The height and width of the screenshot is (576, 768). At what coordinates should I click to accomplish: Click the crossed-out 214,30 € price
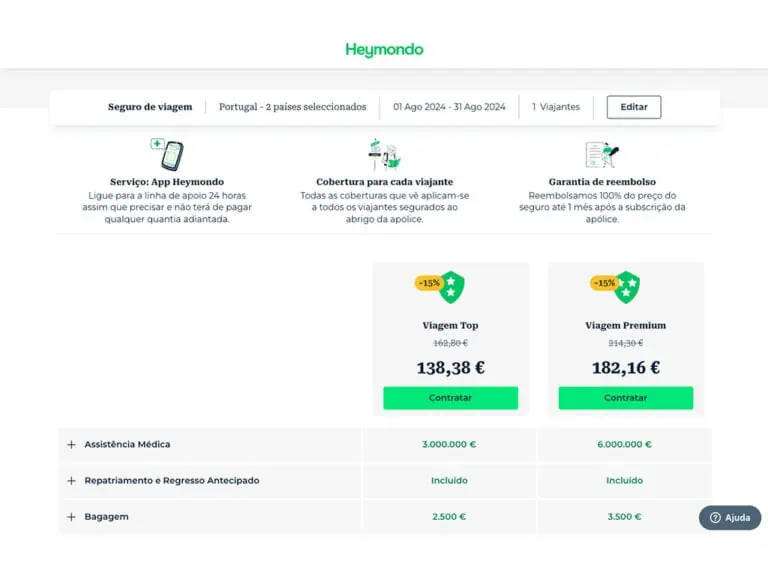pos(626,343)
